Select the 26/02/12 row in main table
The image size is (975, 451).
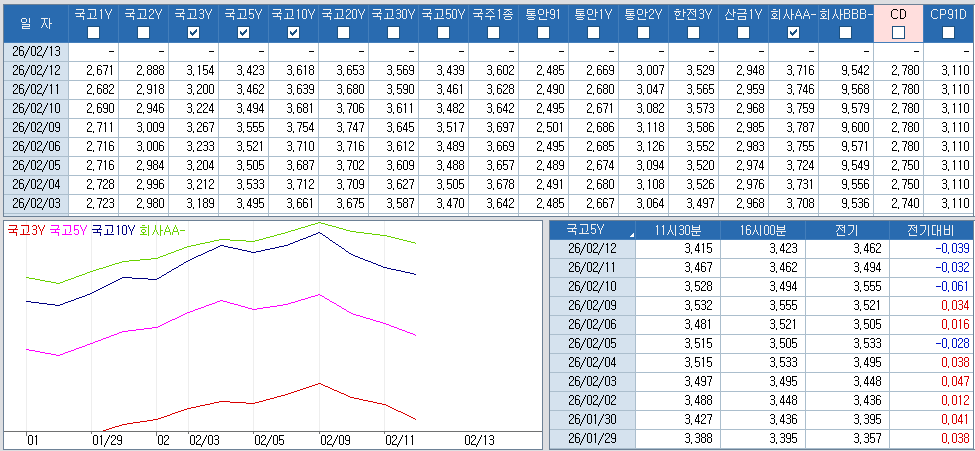(35, 69)
